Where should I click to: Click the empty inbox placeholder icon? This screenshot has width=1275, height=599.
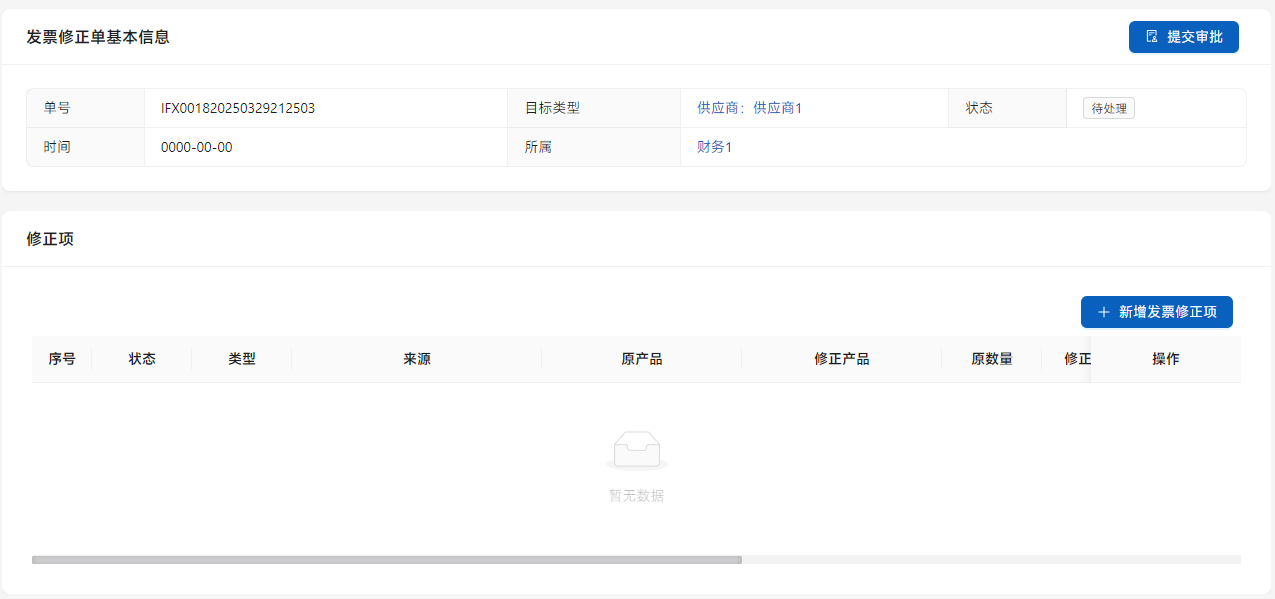636,451
